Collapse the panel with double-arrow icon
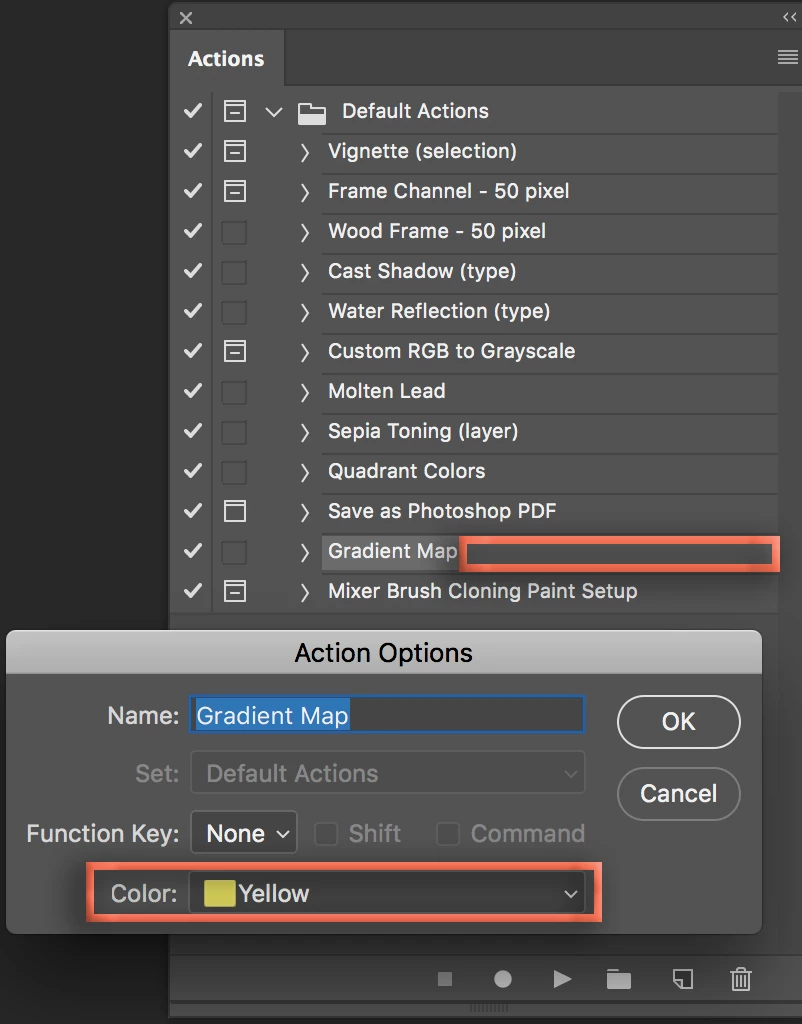This screenshot has width=802, height=1024. tap(789, 17)
